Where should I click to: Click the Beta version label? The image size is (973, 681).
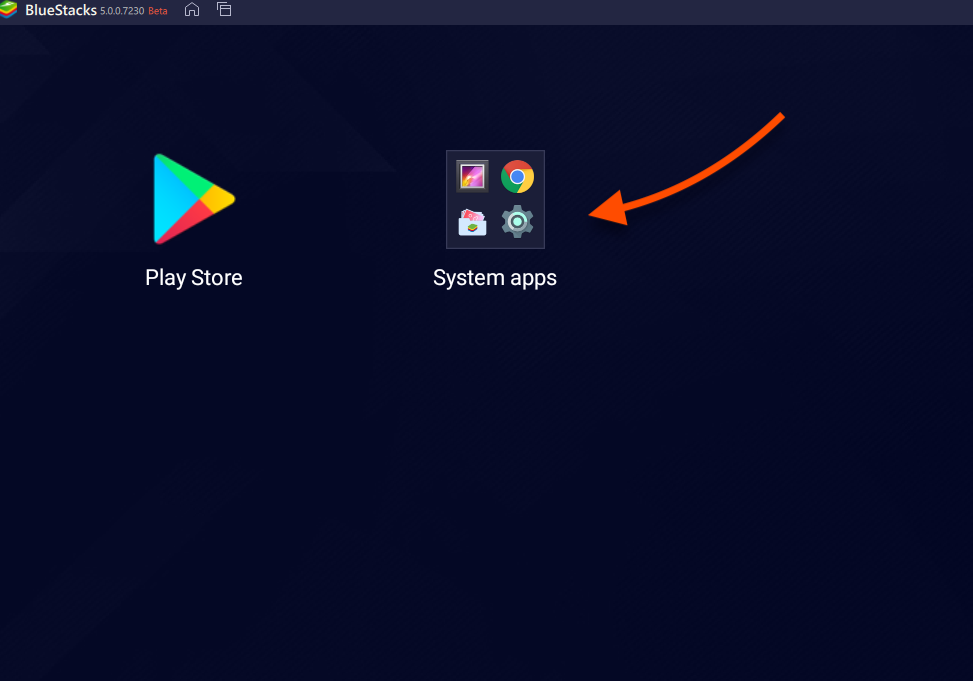157,12
